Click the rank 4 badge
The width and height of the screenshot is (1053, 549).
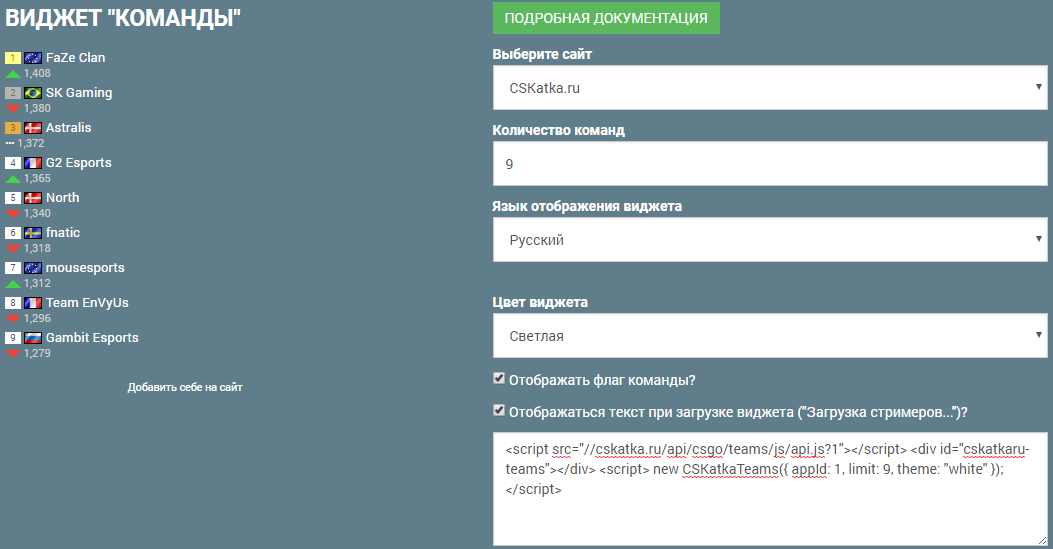(x=13, y=163)
